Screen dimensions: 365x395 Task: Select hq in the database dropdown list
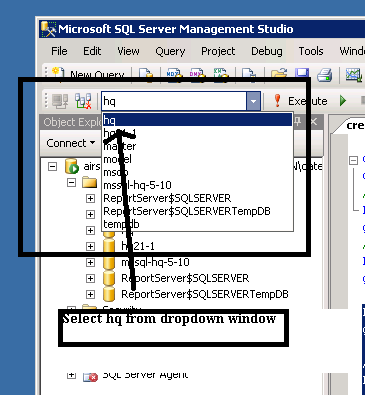[197, 120]
